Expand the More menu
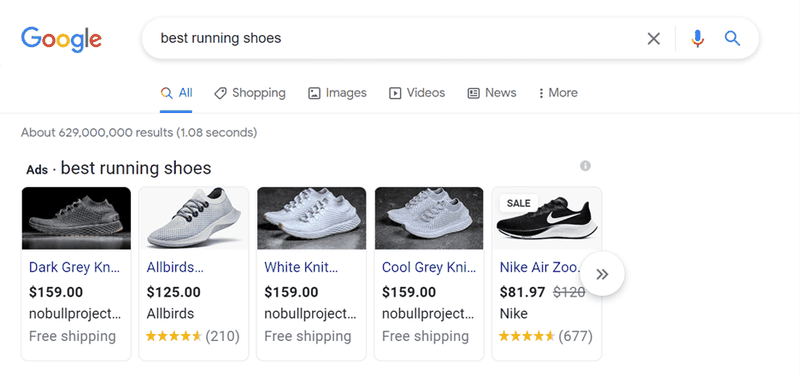 tap(558, 93)
